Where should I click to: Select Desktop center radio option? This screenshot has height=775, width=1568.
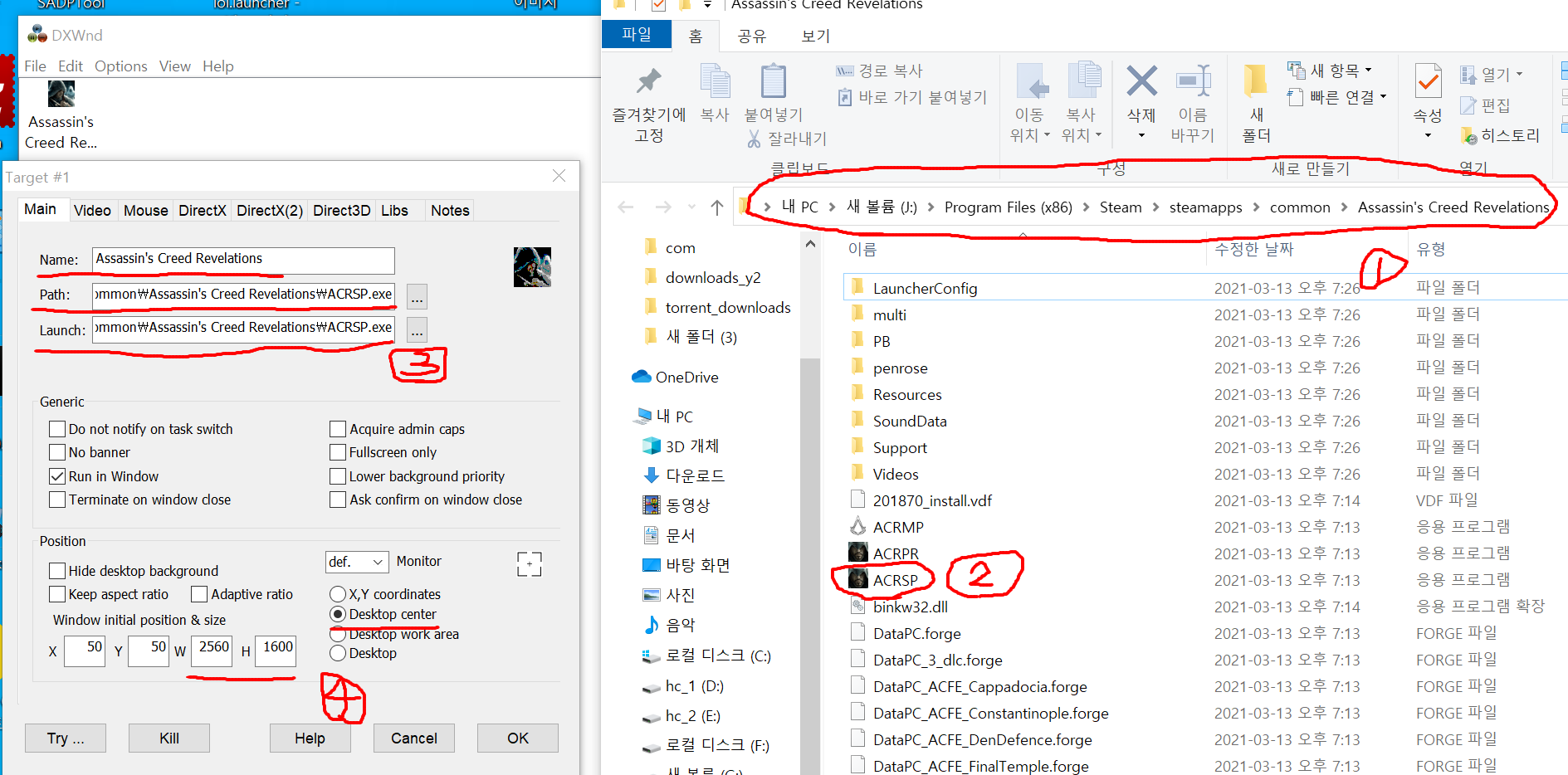click(x=338, y=614)
